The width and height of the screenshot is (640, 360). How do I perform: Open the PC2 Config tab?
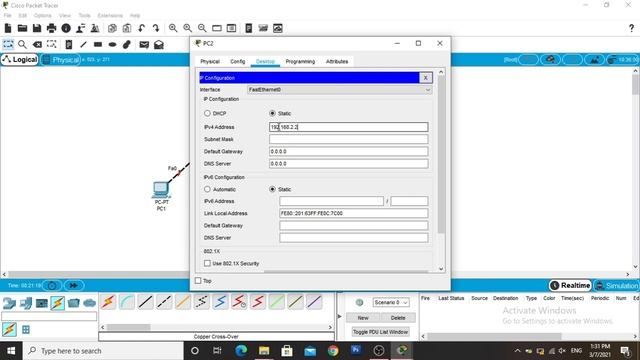point(238,61)
